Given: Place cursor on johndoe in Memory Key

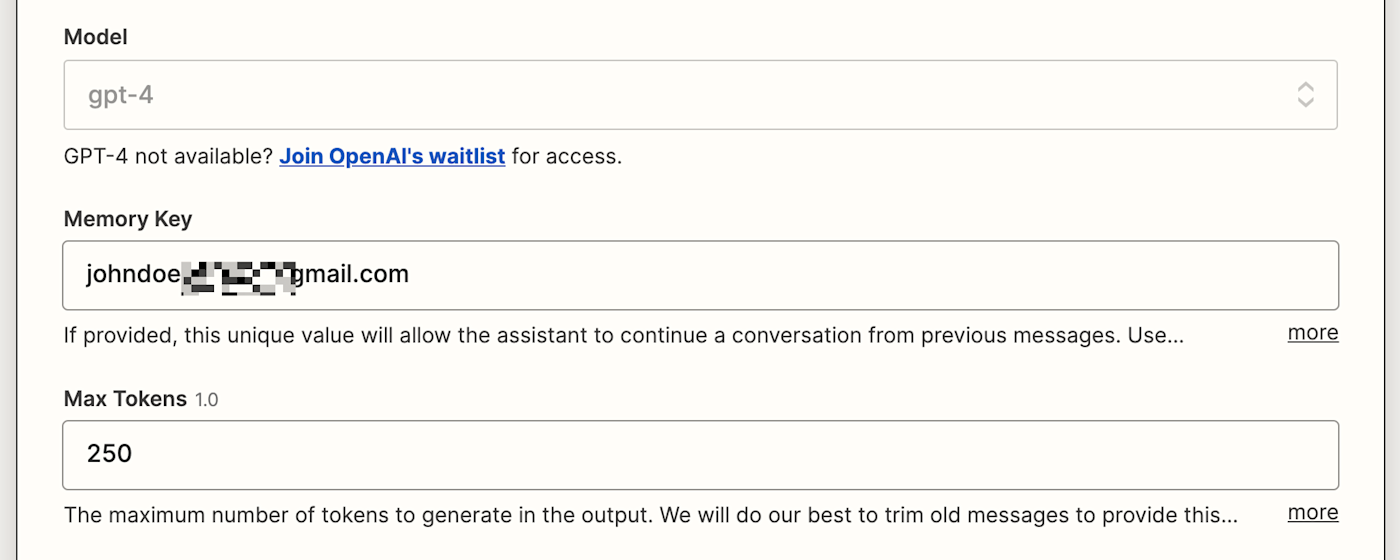Looking at the screenshot, I should click(132, 274).
